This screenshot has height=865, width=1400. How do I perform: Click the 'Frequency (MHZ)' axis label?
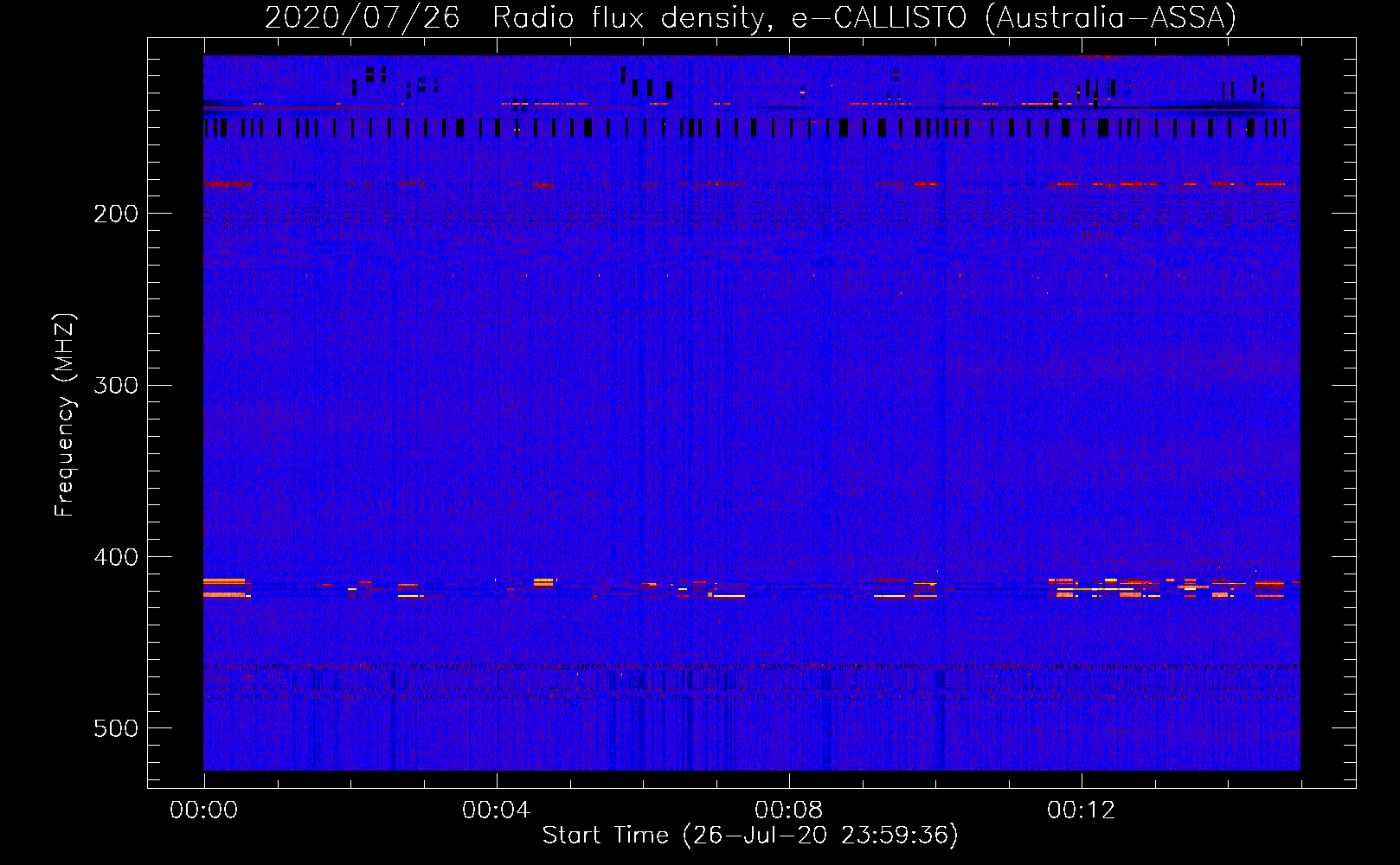pos(65,414)
